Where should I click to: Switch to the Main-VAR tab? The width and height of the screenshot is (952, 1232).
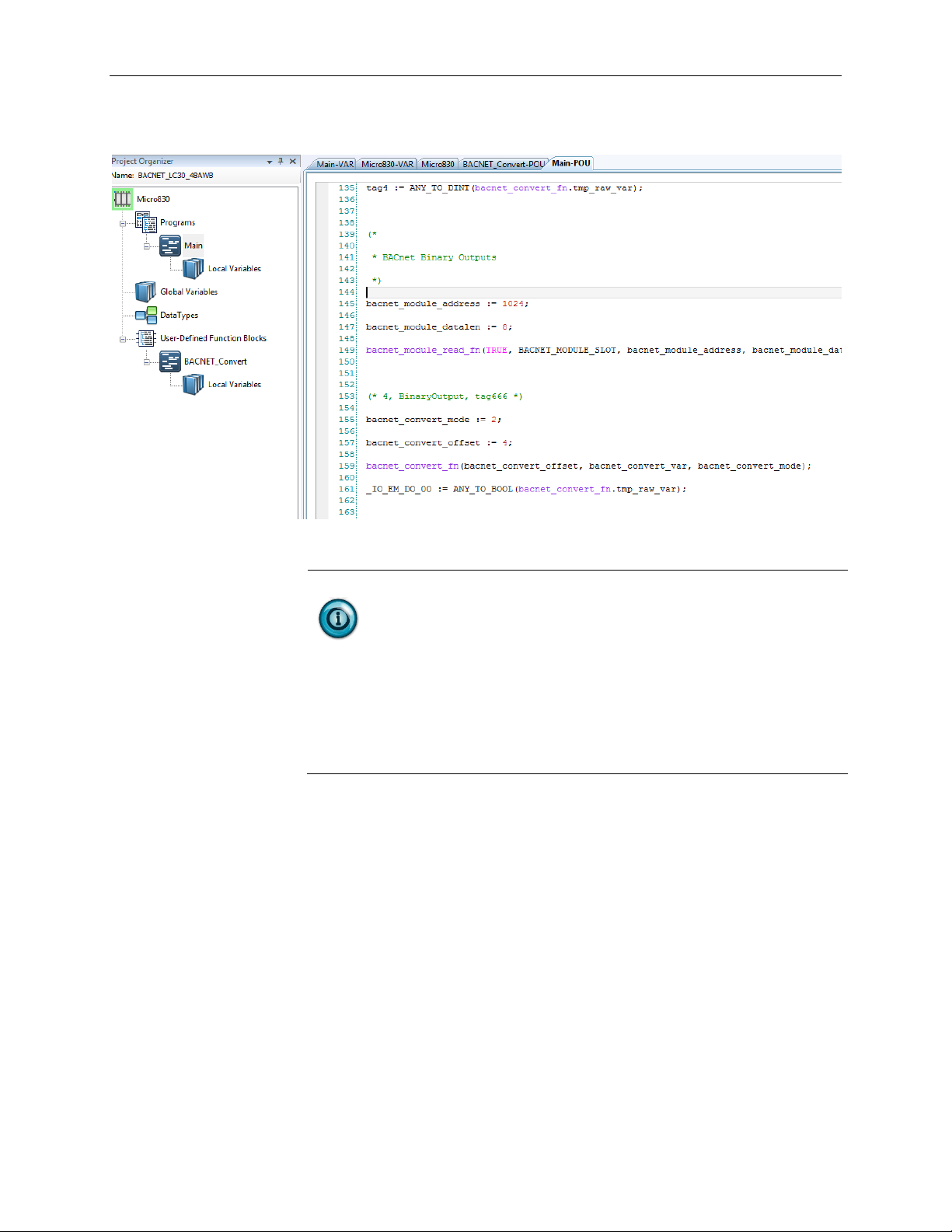coord(335,164)
